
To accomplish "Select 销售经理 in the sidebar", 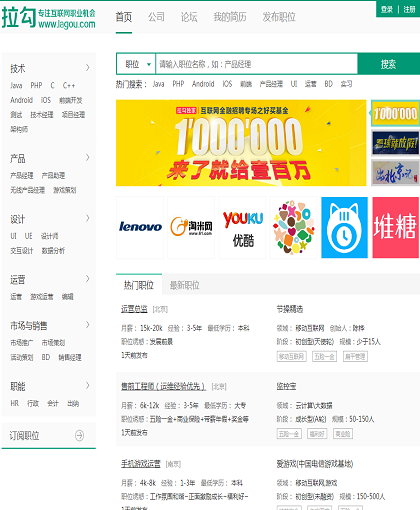I will (70, 357).
